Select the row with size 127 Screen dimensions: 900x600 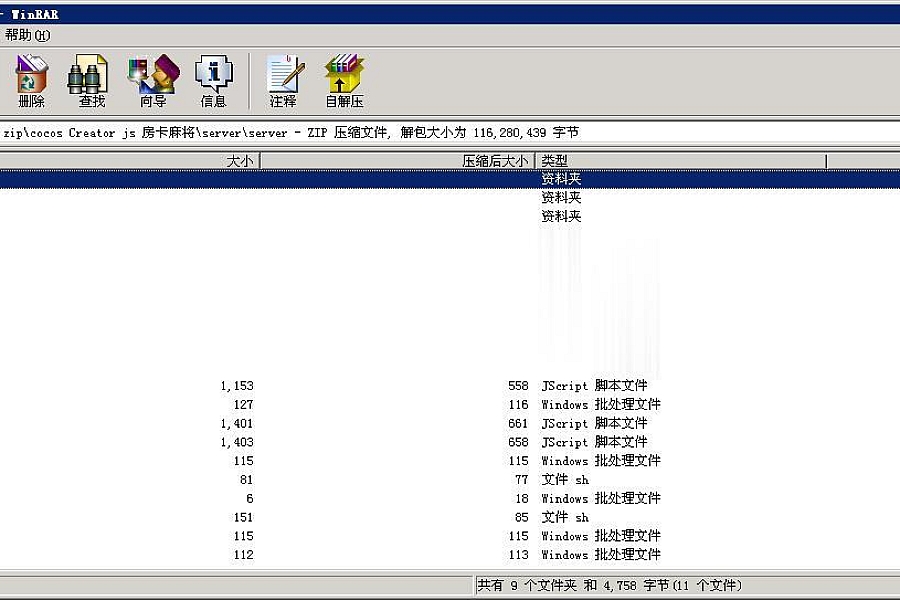pos(450,405)
